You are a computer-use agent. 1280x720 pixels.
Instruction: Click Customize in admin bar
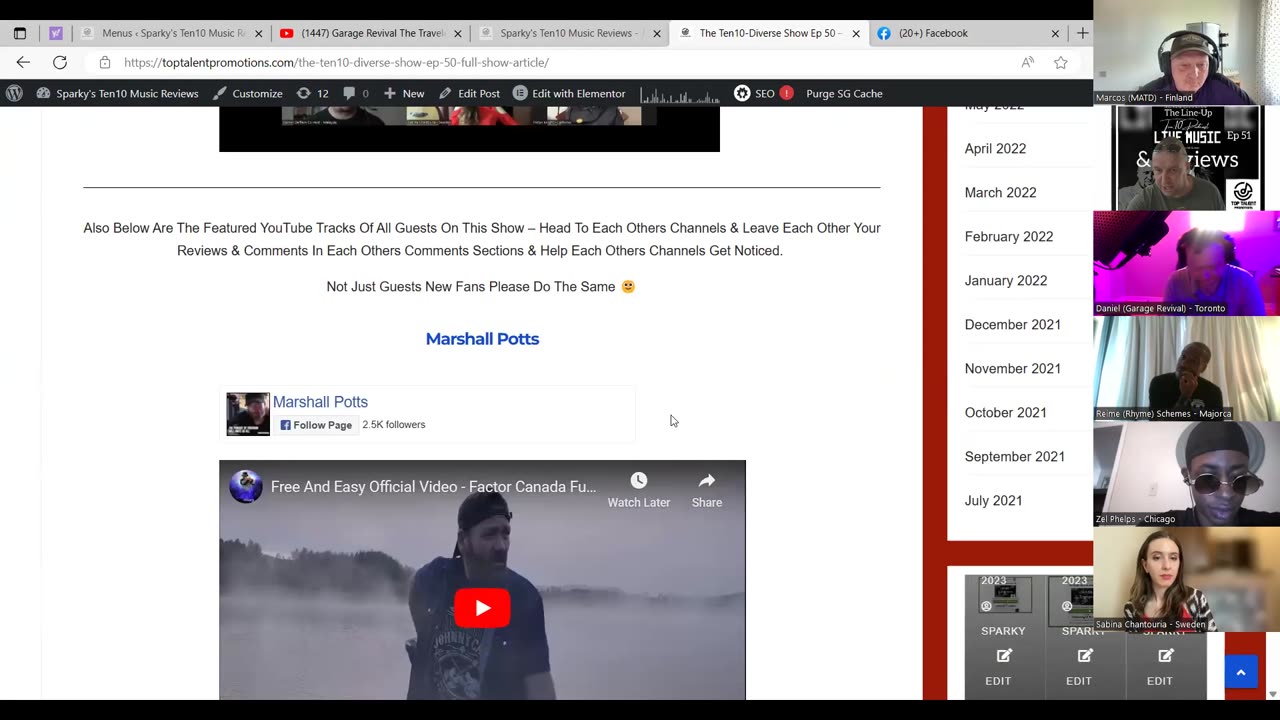point(247,93)
